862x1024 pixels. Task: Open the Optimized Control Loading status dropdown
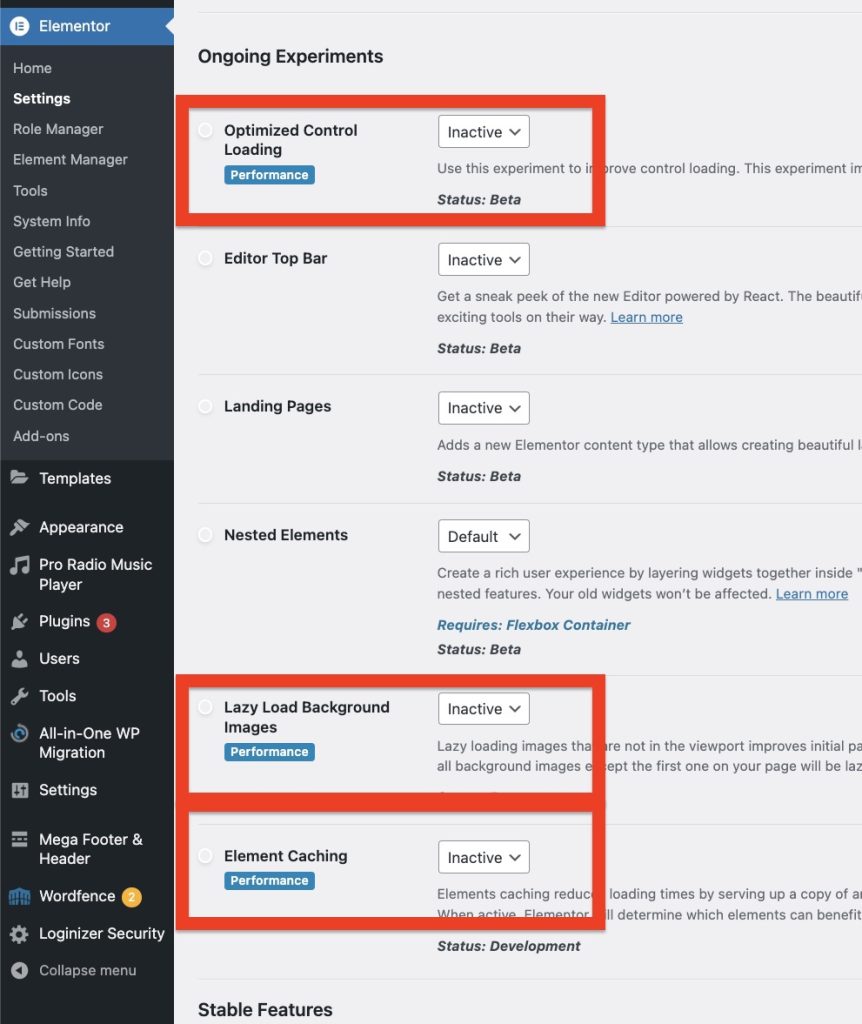point(484,132)
